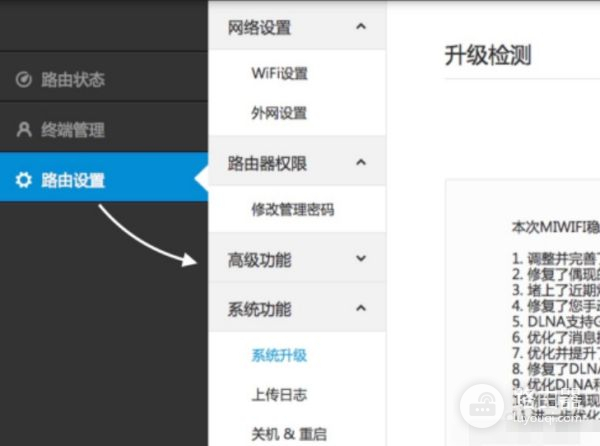This screenshot has width=600, height=446.
Task: Click changelog line 5 DLNA支持
Action: point(556,322)
